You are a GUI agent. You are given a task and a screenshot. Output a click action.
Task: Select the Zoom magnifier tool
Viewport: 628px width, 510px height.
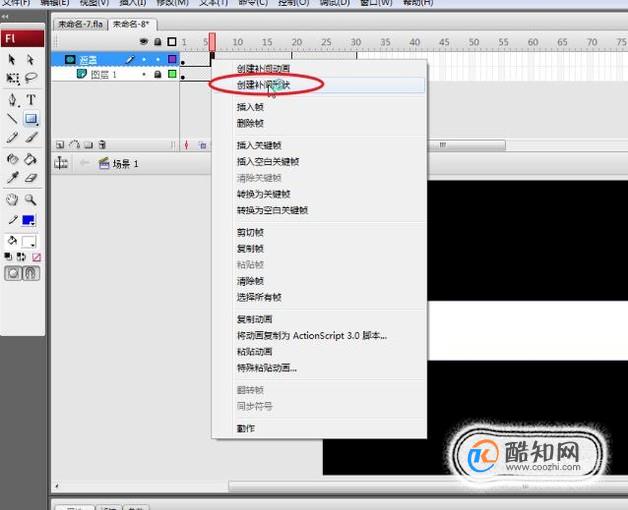click(x=30, y=199)
